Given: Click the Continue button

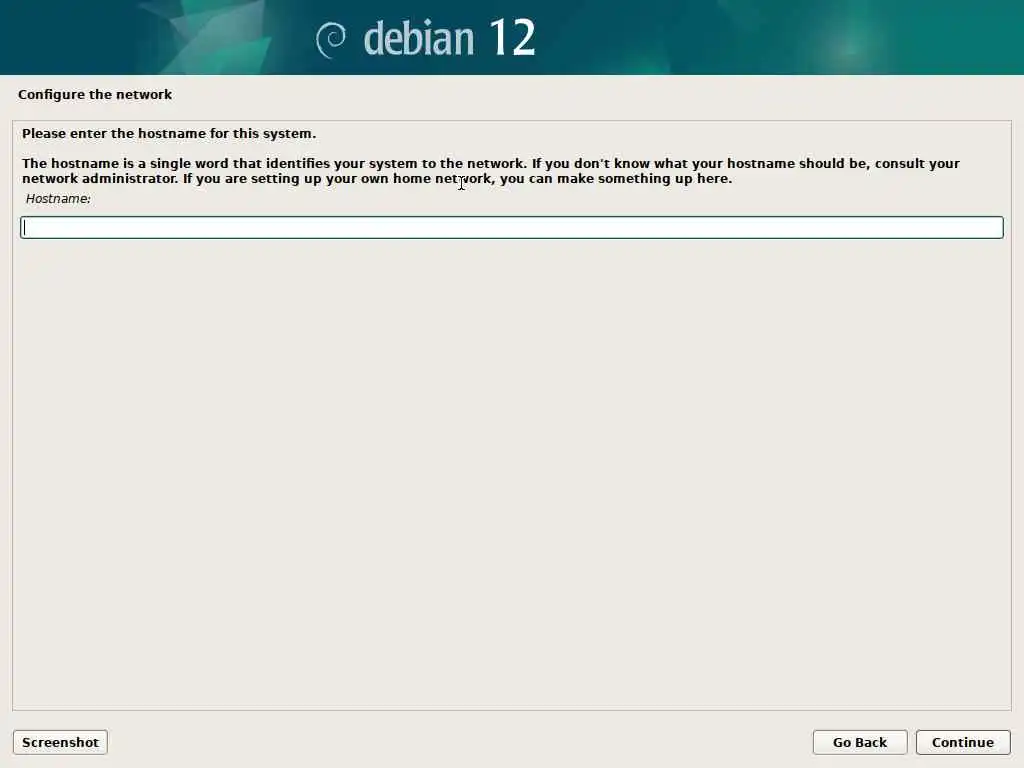Looking at the screenshot, I should pos(963,743).
